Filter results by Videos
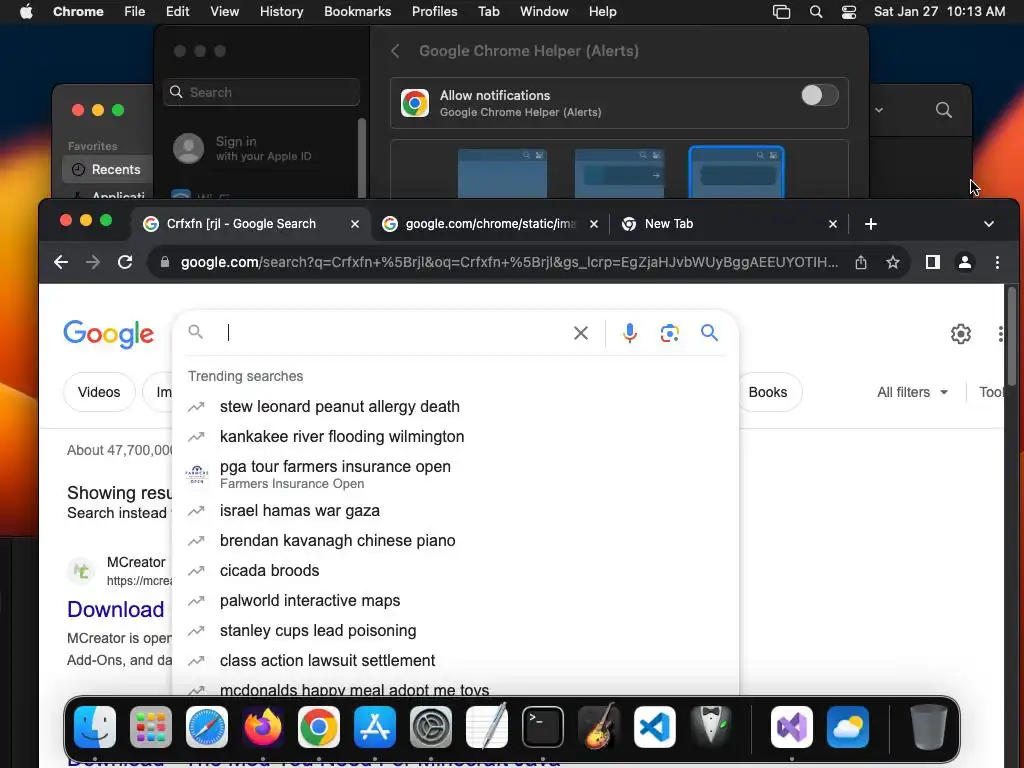This screenshot has height=768, width=1024. [99, 392]
